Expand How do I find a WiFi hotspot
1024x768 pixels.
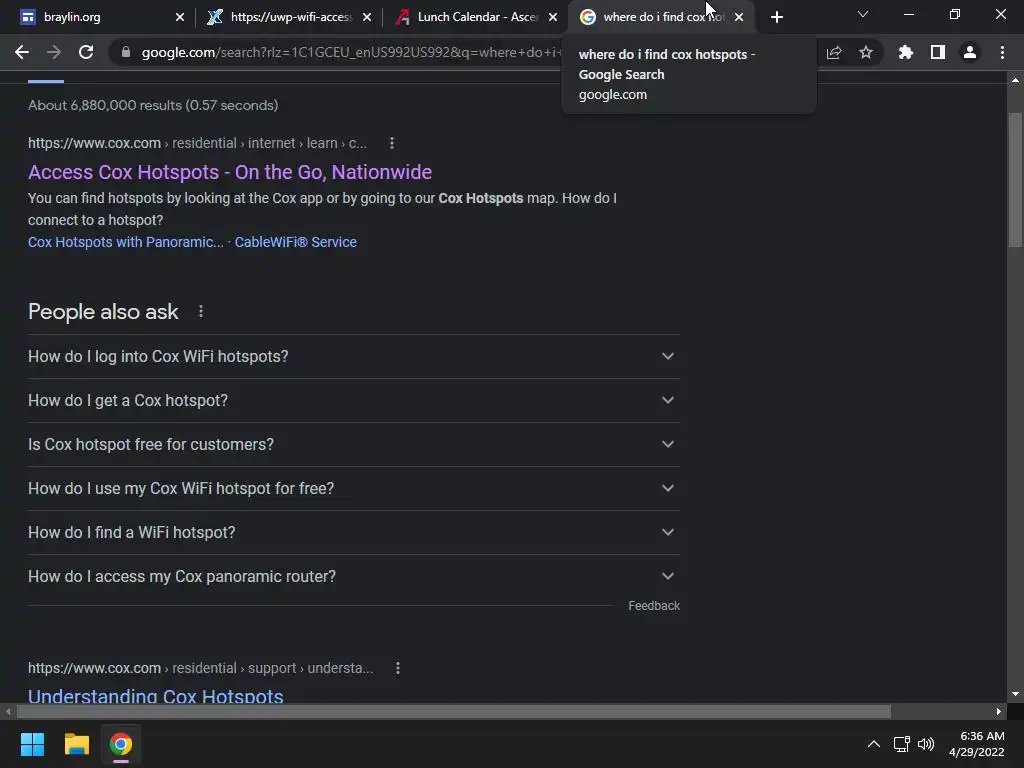coord(353,532)
